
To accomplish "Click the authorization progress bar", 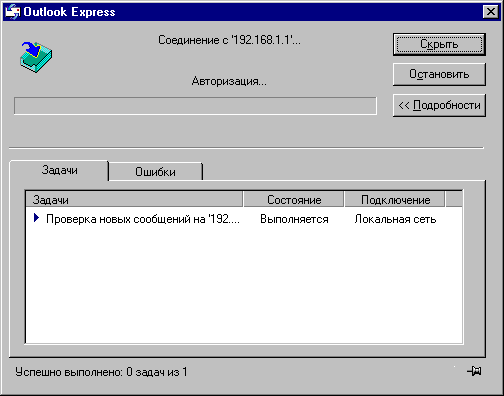I will (195, 106).
